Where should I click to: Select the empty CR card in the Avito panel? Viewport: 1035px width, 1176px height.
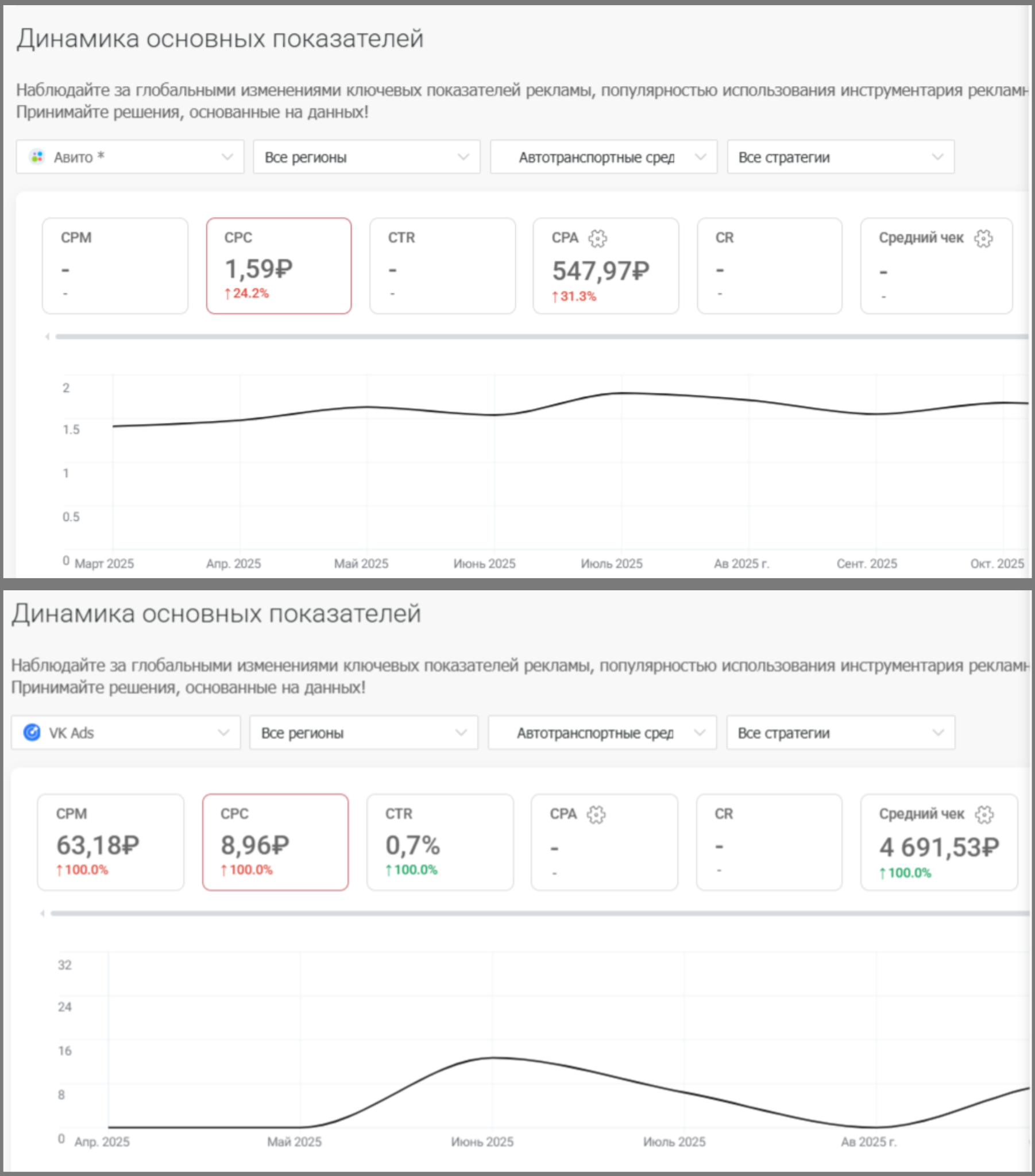tap(769, 266)
